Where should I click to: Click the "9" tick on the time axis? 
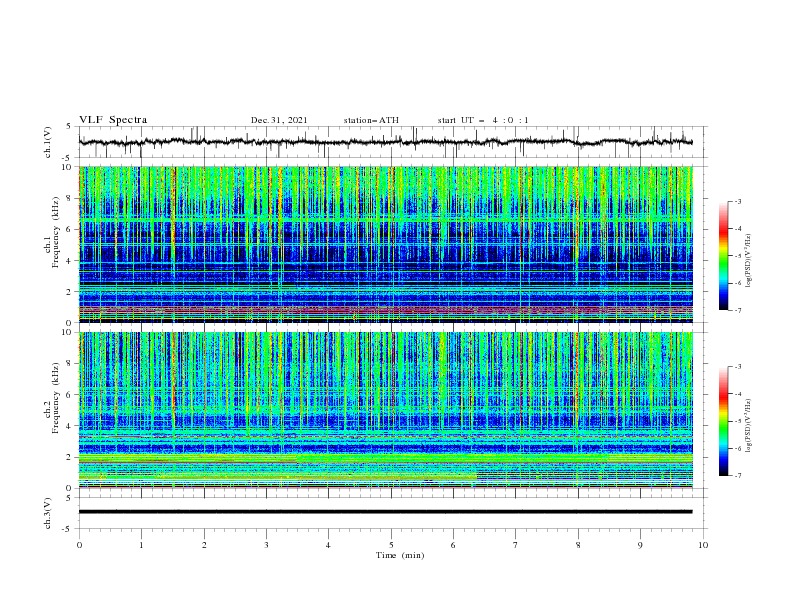coord(640,545)
